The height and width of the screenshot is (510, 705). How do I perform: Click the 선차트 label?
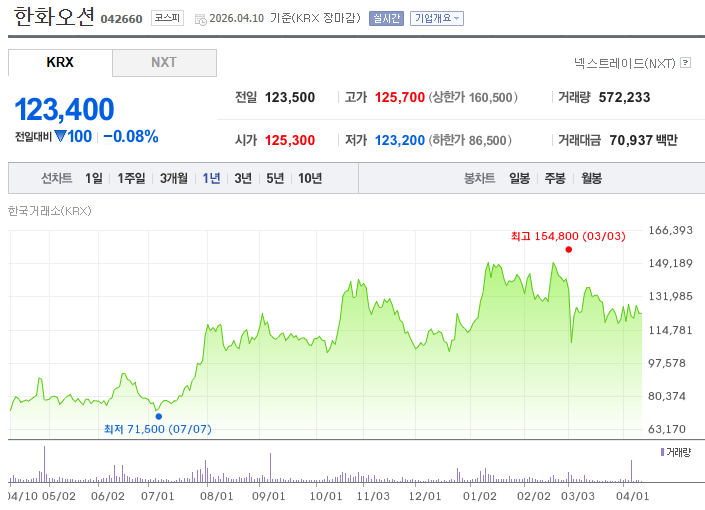point(57,179)
